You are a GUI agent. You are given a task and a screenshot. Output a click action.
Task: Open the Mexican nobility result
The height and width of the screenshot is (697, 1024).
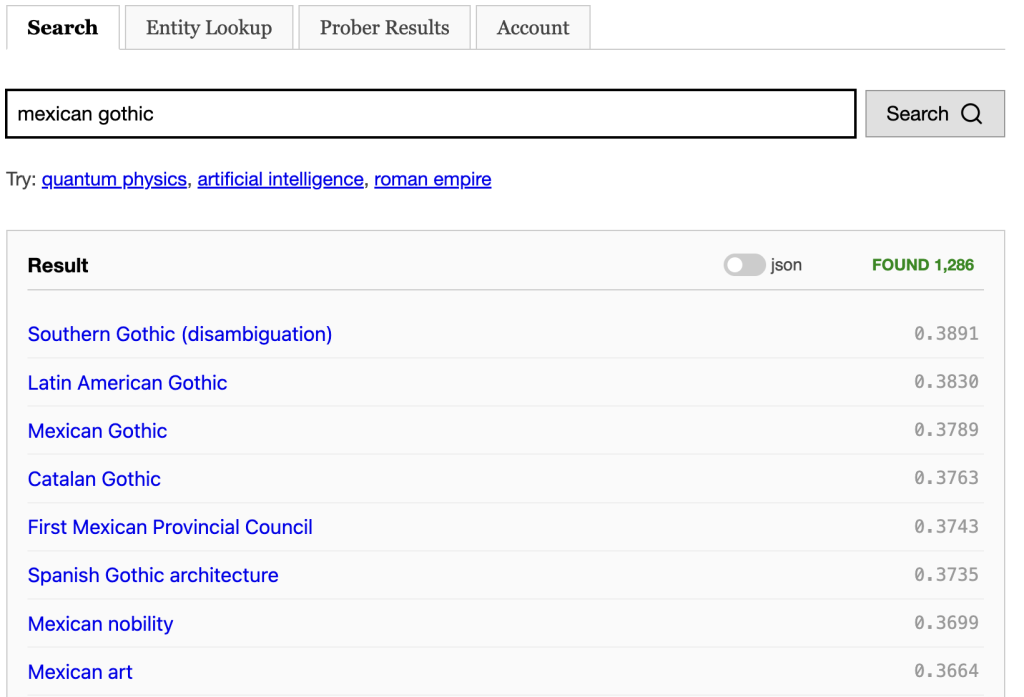[x=100, y=624]
